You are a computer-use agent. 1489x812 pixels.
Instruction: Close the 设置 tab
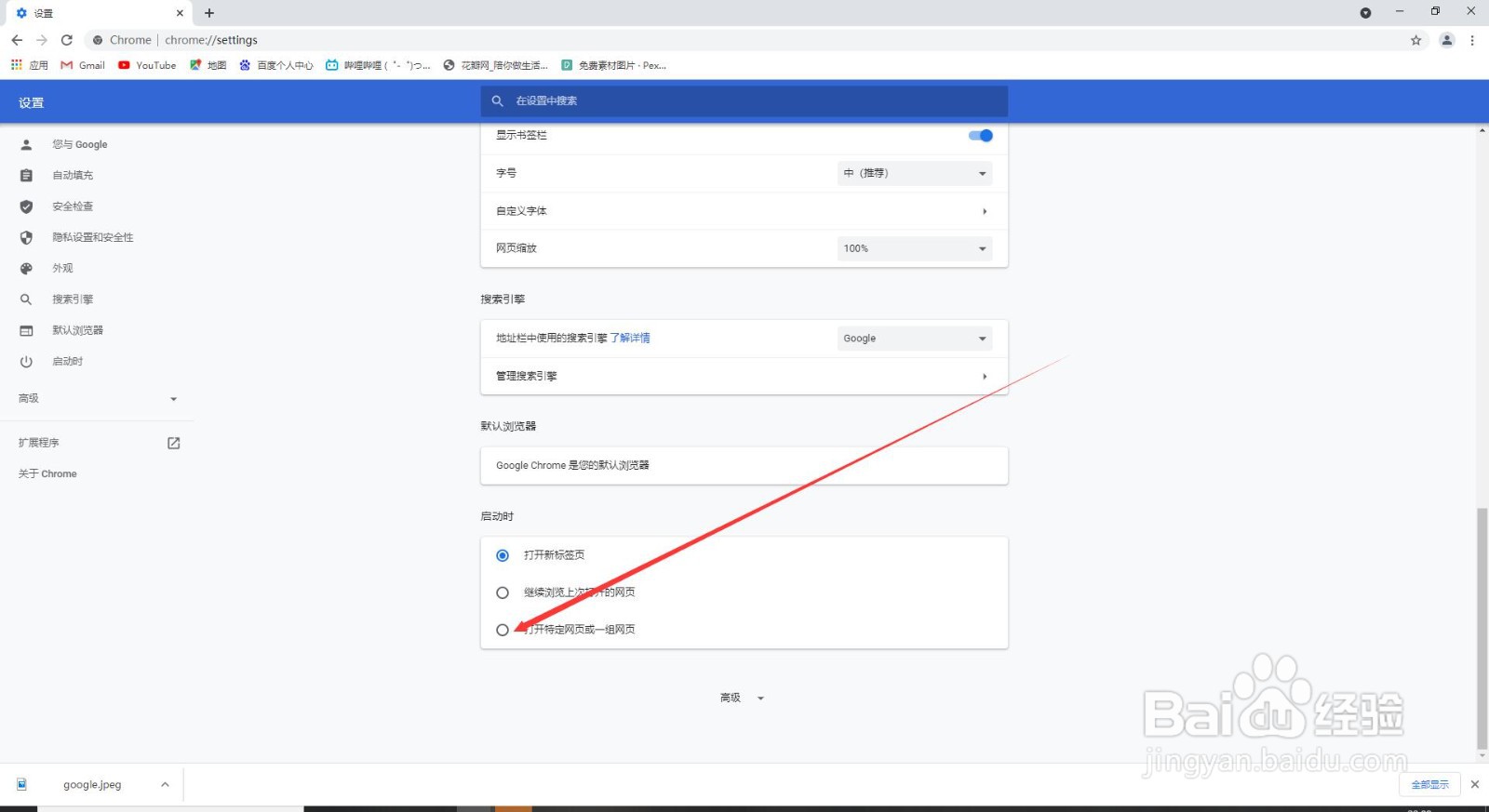coord(180,13)
